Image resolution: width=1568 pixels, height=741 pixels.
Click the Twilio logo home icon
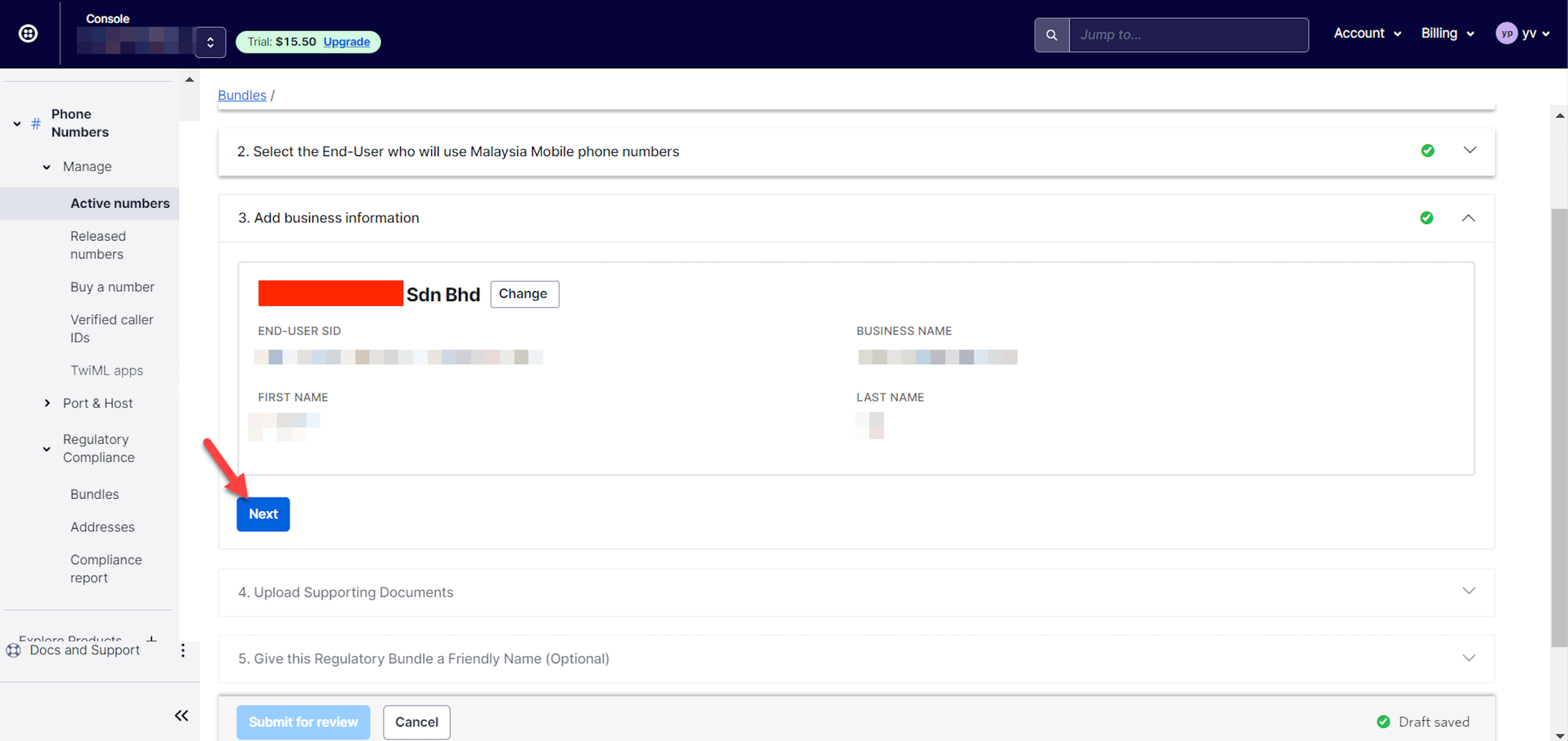(x=28, y=33)
